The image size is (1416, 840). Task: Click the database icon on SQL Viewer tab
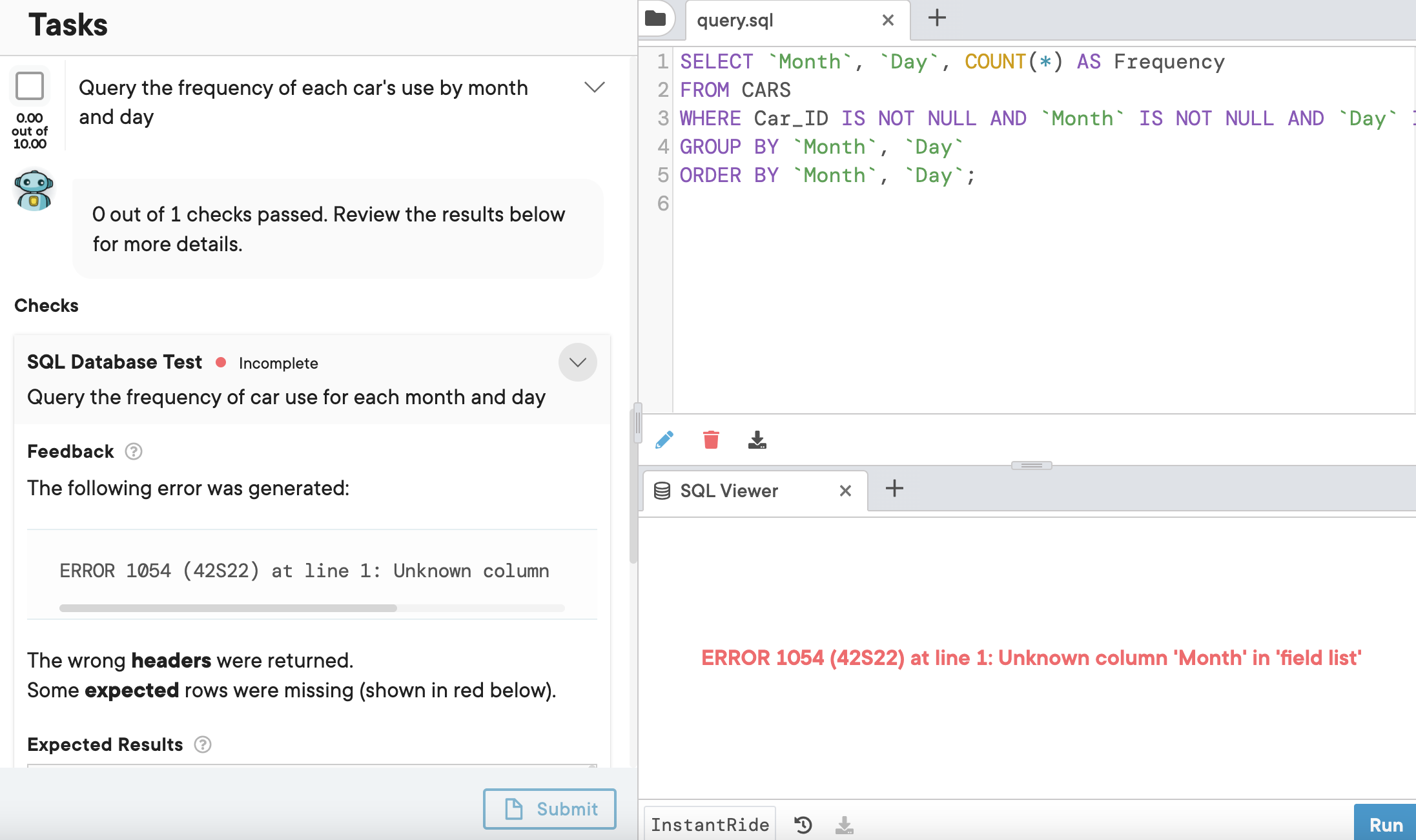pyautogui.click(x=662, y=490)
